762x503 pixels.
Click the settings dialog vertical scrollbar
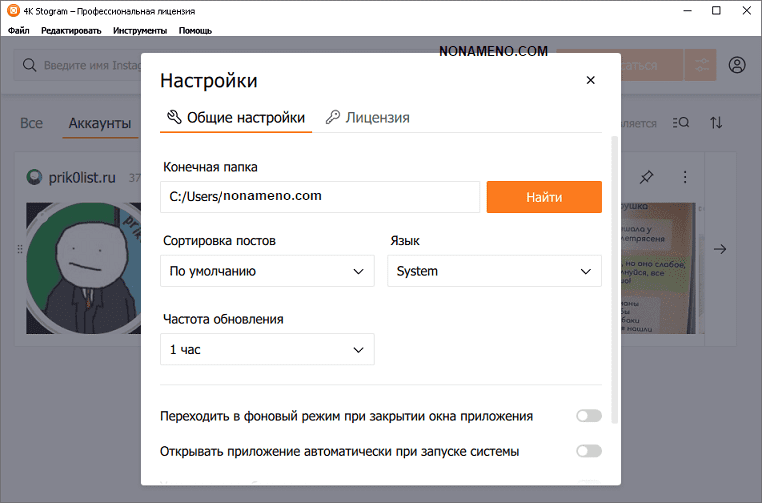pos(614,280)
